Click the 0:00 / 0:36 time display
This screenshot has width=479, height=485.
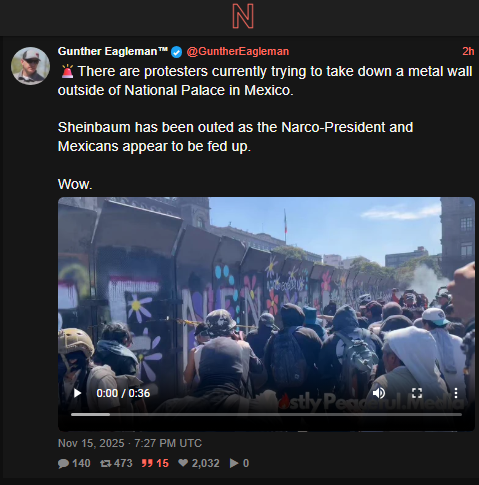[123, 393]
